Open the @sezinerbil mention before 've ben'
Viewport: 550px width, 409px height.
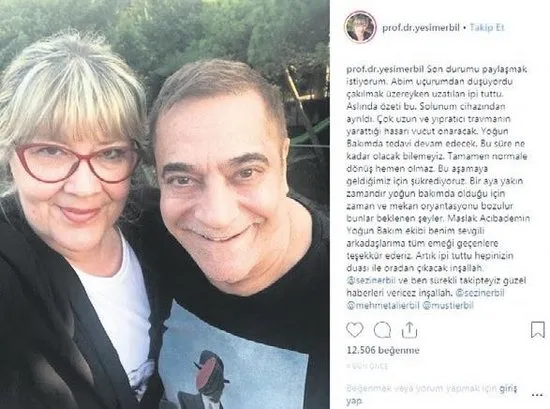click(371, 281)
